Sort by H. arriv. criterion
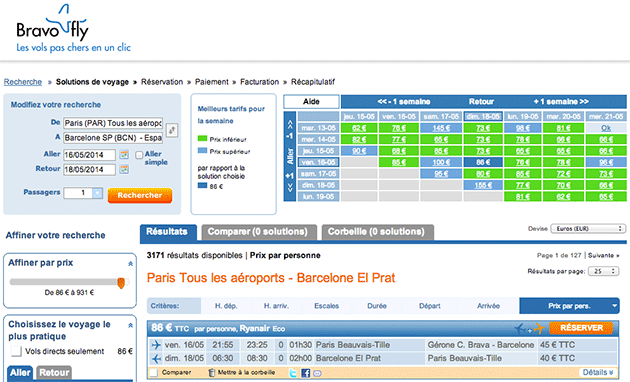630x382 pixels. [276, 306]
